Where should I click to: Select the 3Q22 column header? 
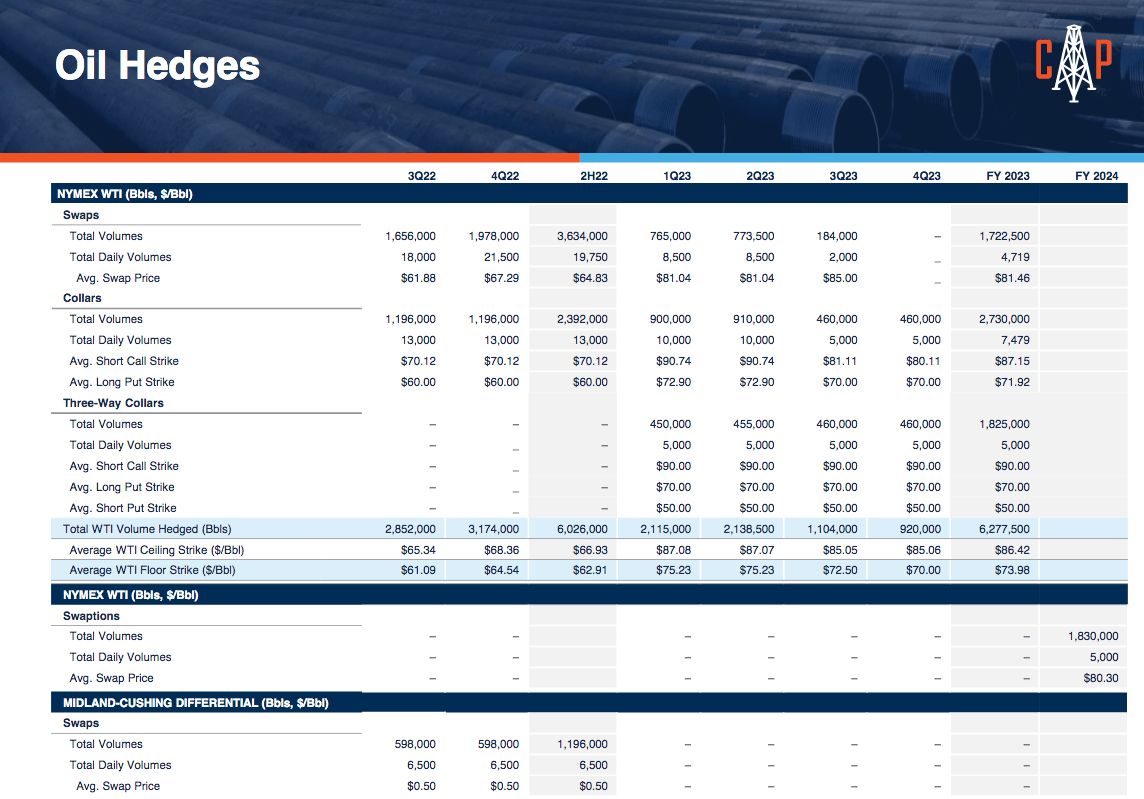pyautogui.click(x=422, y=175)
